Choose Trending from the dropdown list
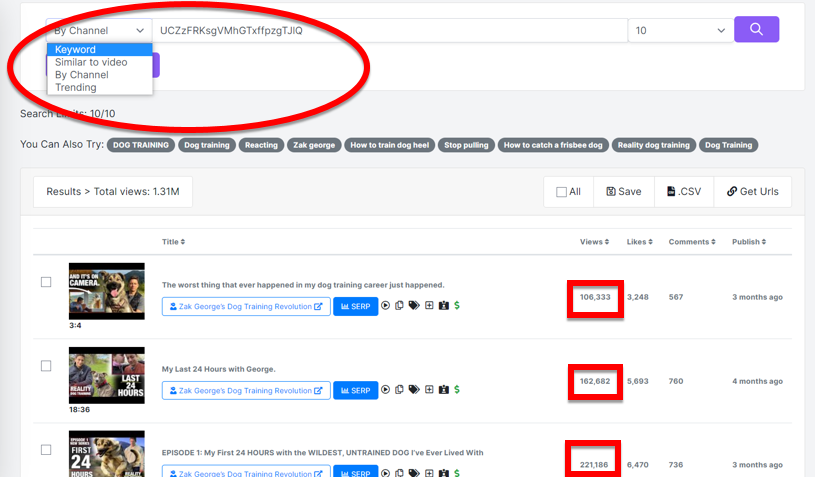 pyautogui.click(x=76, y=87)
